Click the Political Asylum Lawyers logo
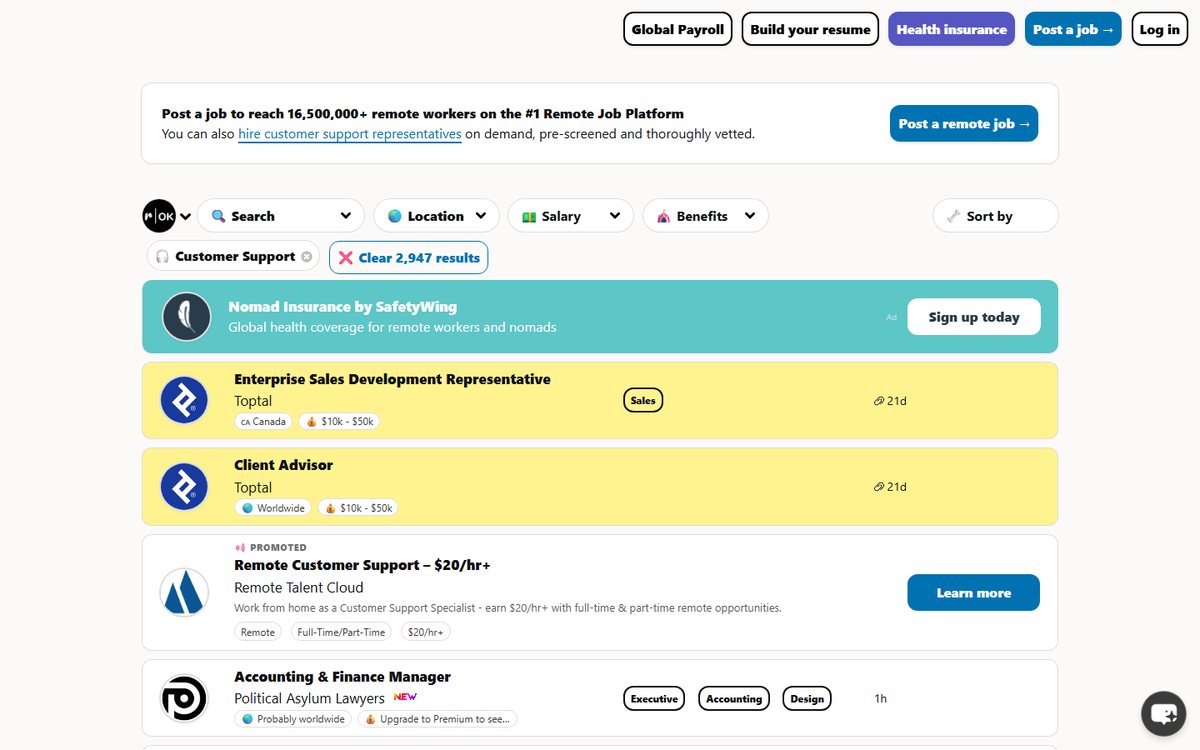Screen dimensions: 1200x750 (184, 698)
